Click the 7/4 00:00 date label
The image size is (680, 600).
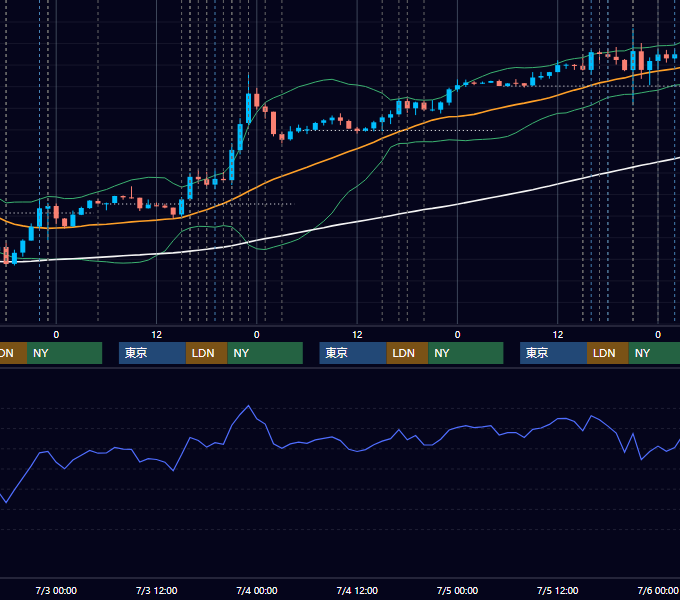pyautogui.click(x=257, y=590)
